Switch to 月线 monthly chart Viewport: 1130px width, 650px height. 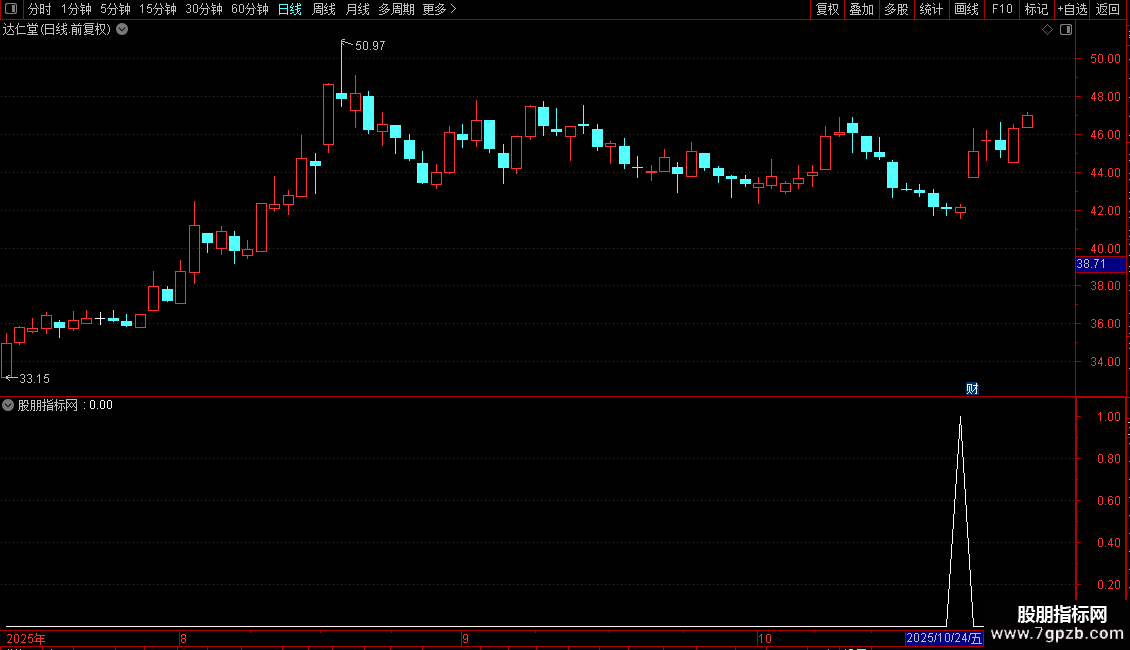click(x=357, y=9)
